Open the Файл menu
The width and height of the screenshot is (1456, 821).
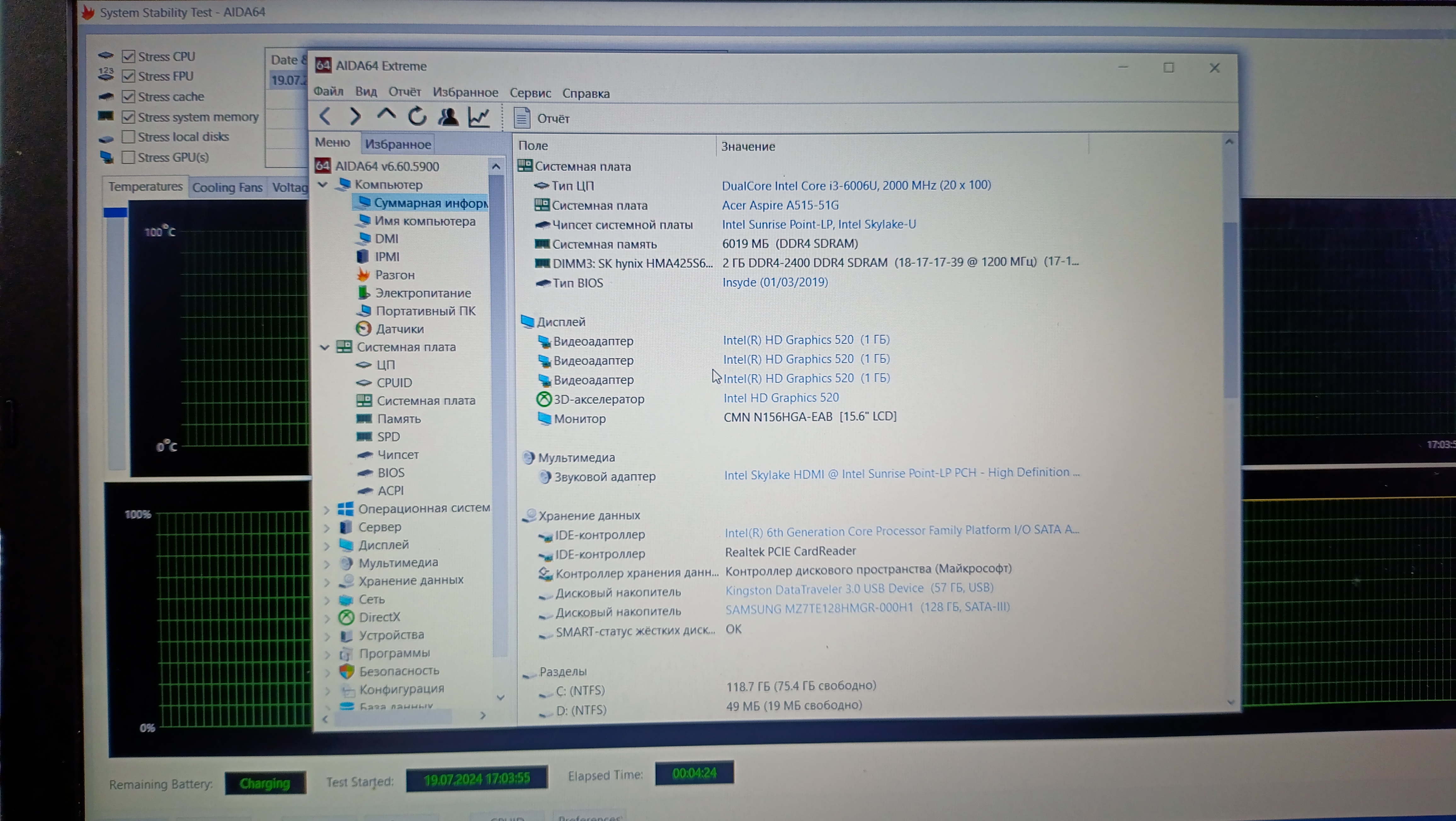click(x=328, y=92)
